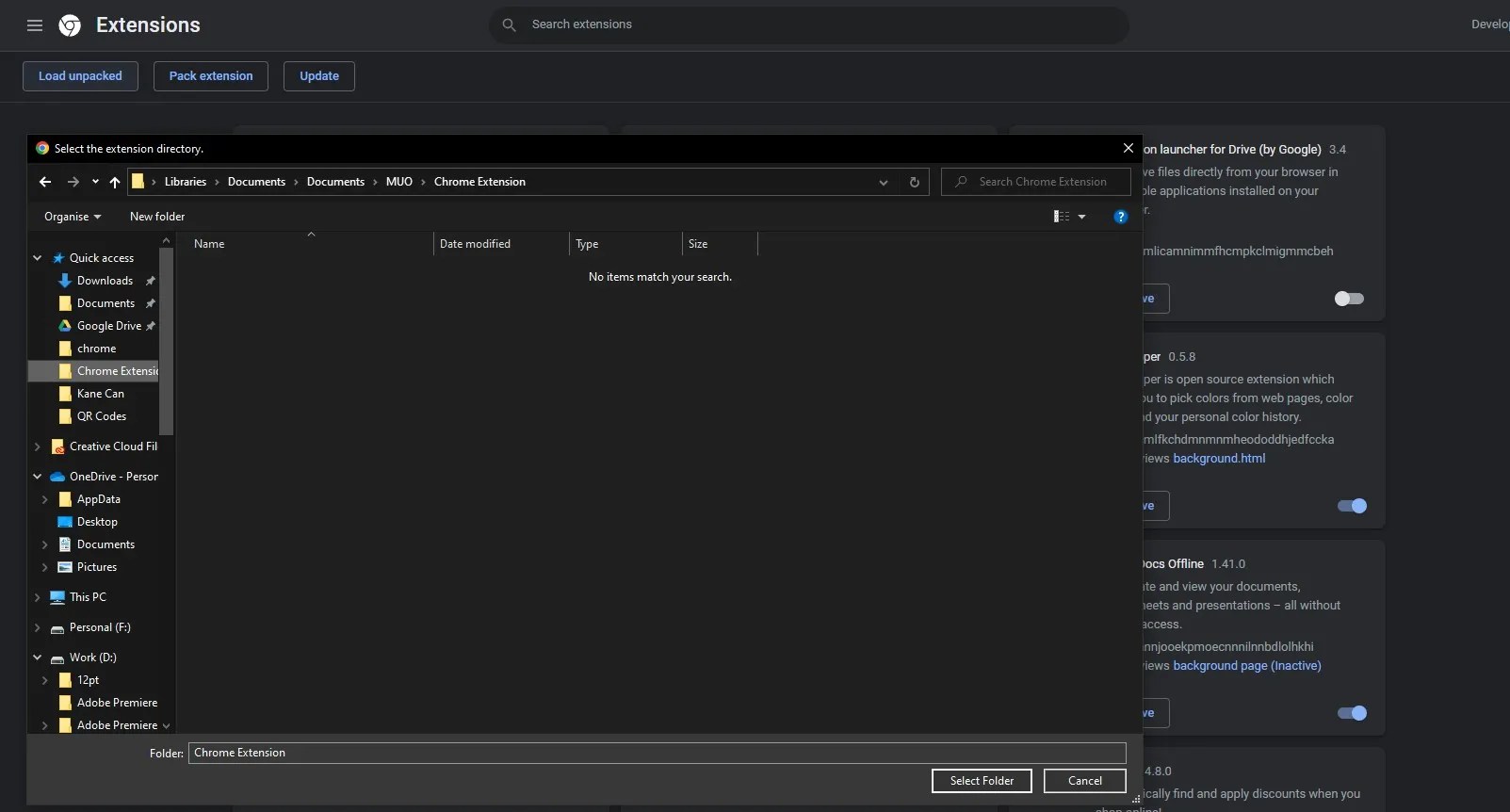1510x812 pixels.
Task: Click into Search Chrome Extension field
Action: 1036,182
